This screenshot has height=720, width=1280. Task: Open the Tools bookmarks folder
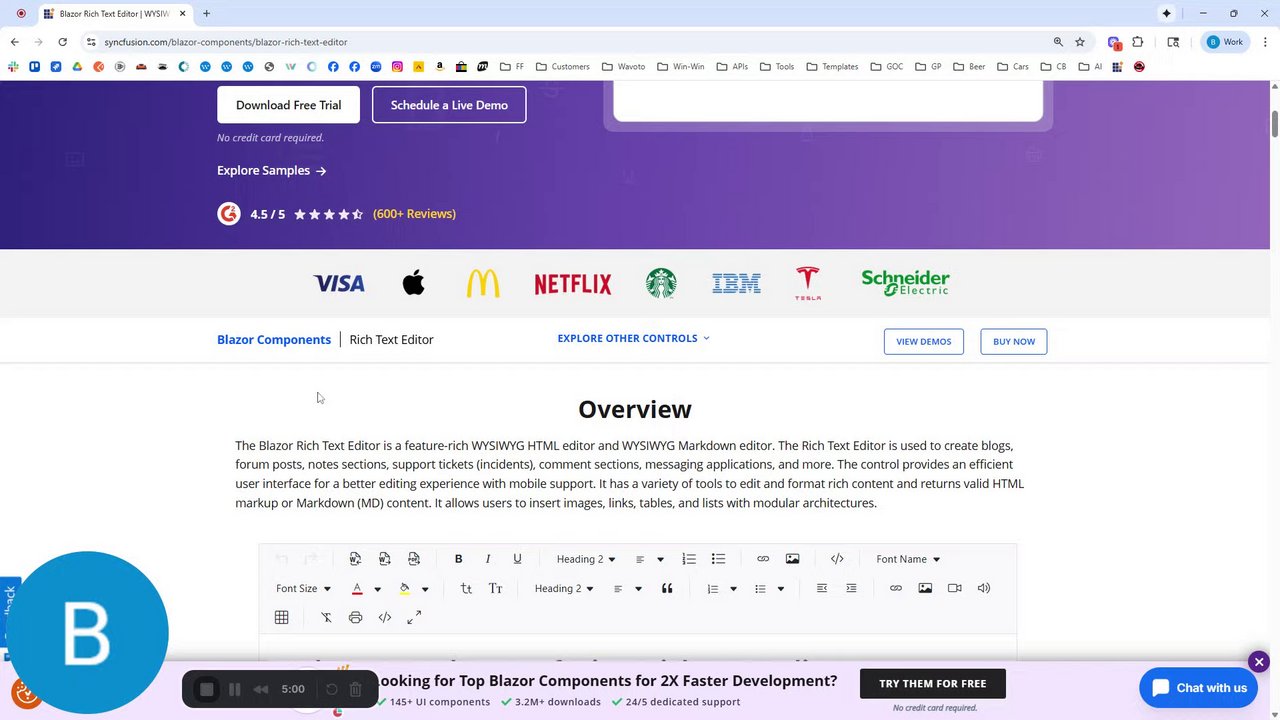pyautogui.click(x=777, y=67)
